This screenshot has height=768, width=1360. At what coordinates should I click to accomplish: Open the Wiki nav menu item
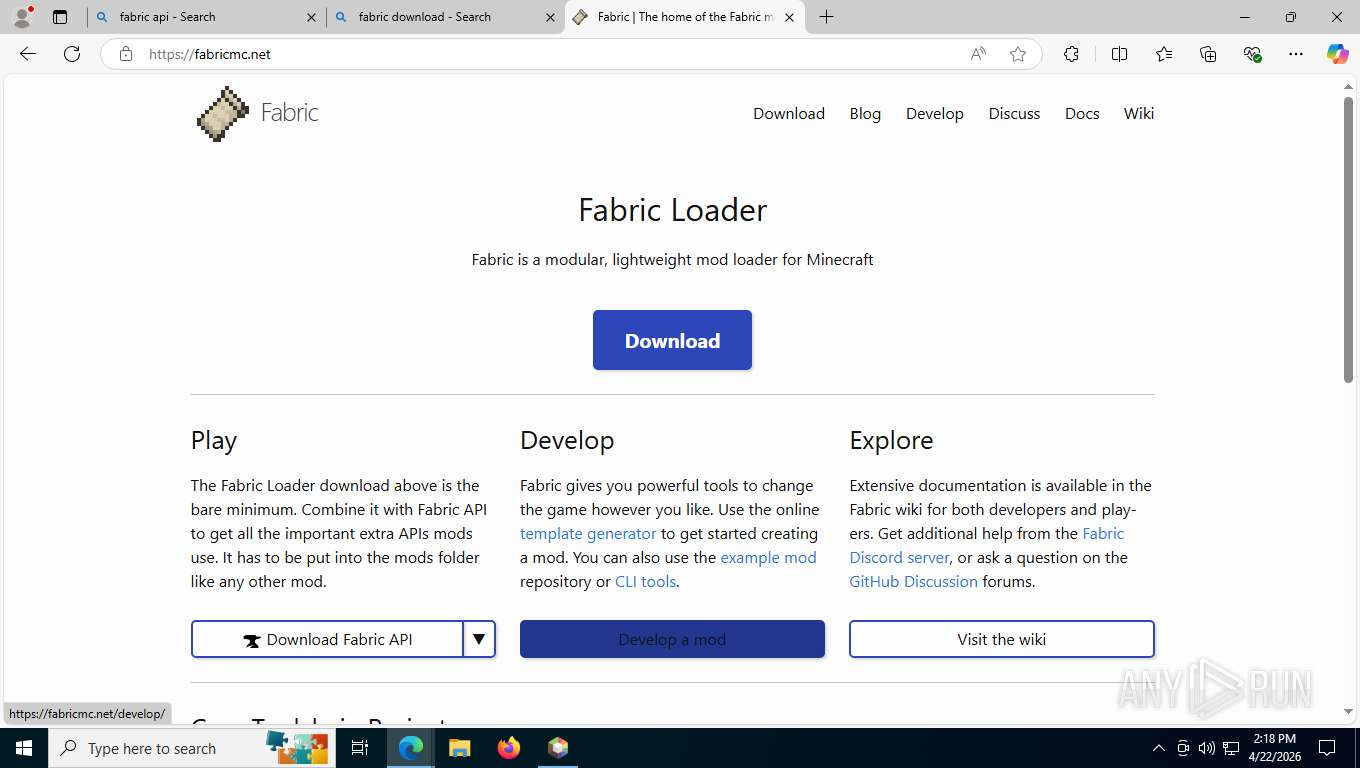1139,113
